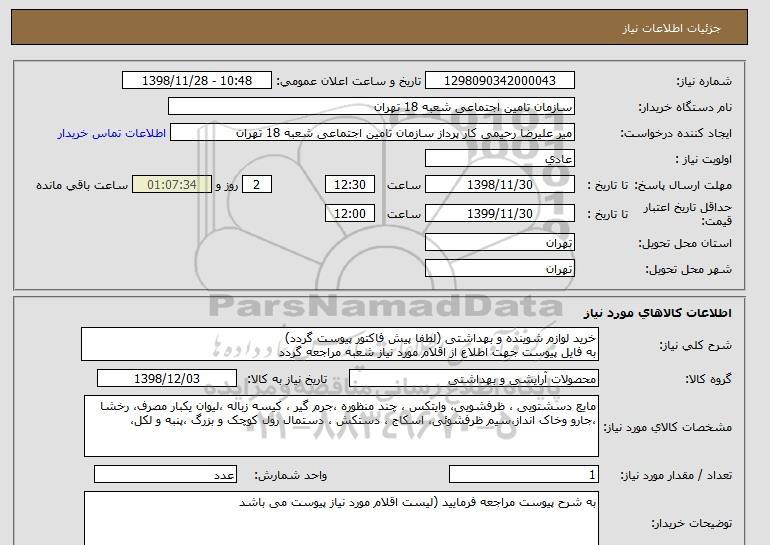Viewport: 770px width, 545px height.
Task: Select the announcement date field 1398/11/28 - 10:48
Action: (196, 81)
